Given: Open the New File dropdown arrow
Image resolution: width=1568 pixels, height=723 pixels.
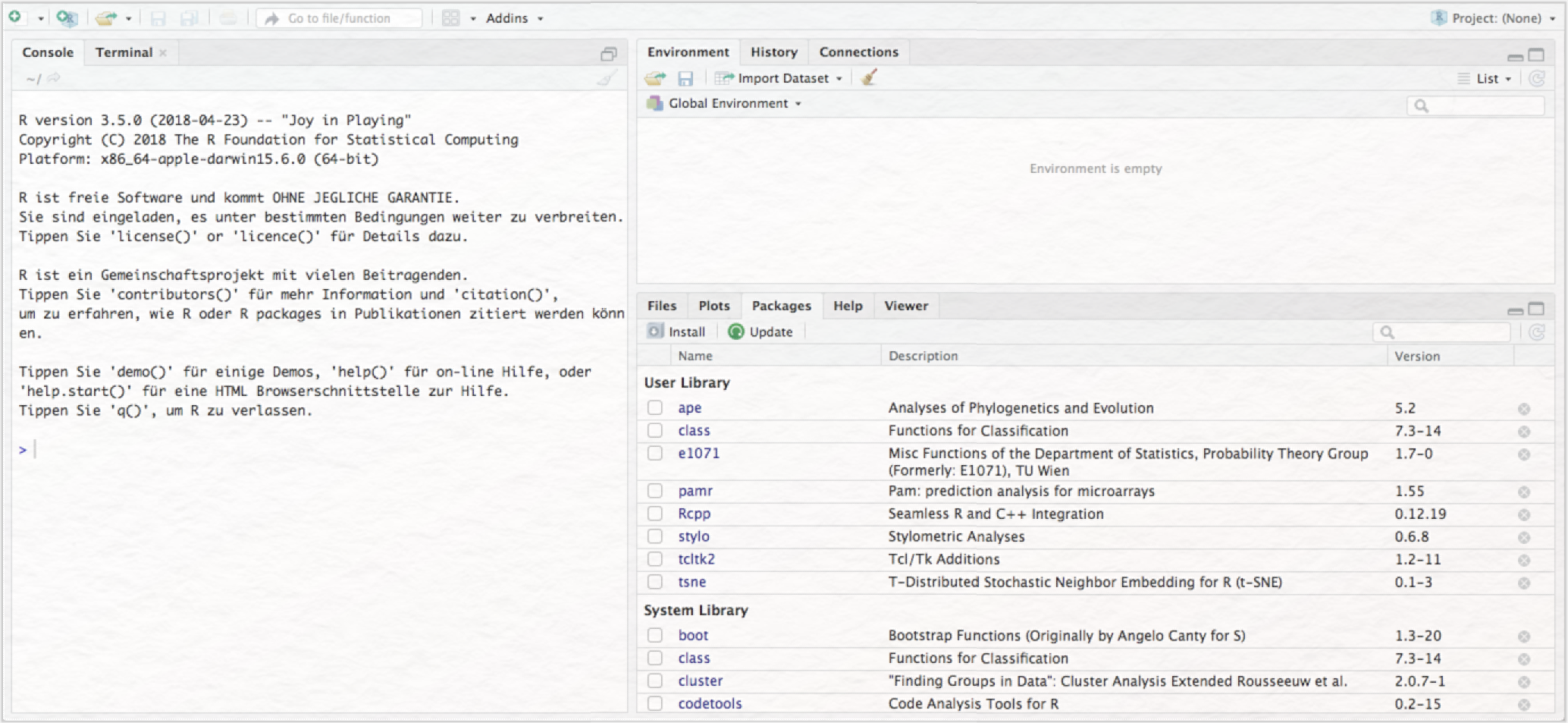Looking at the screenshot, I should [40, 18].
